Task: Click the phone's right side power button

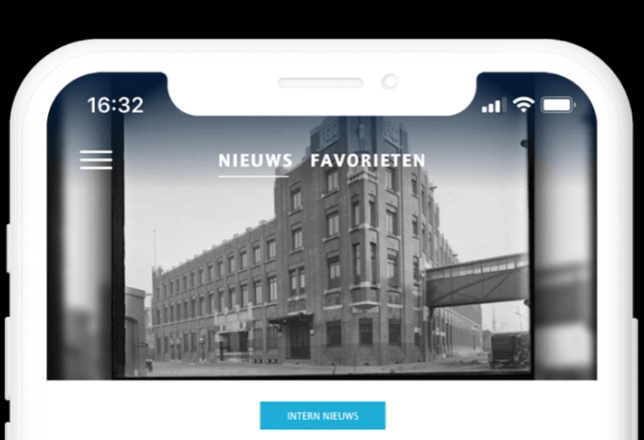Action: [x=635, y=378]
